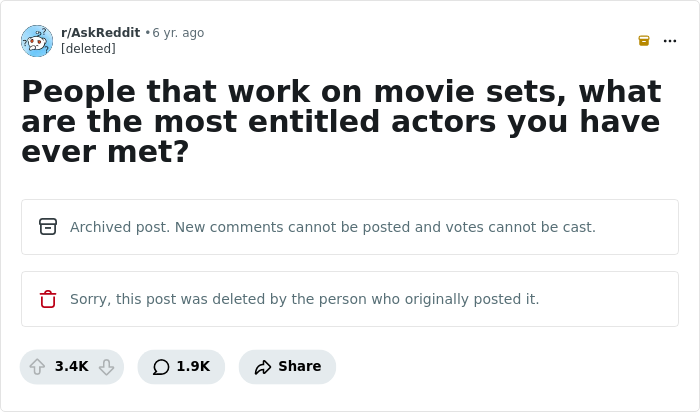Click the comment bubble icon

pyautogui.click(x=161, y=367)
